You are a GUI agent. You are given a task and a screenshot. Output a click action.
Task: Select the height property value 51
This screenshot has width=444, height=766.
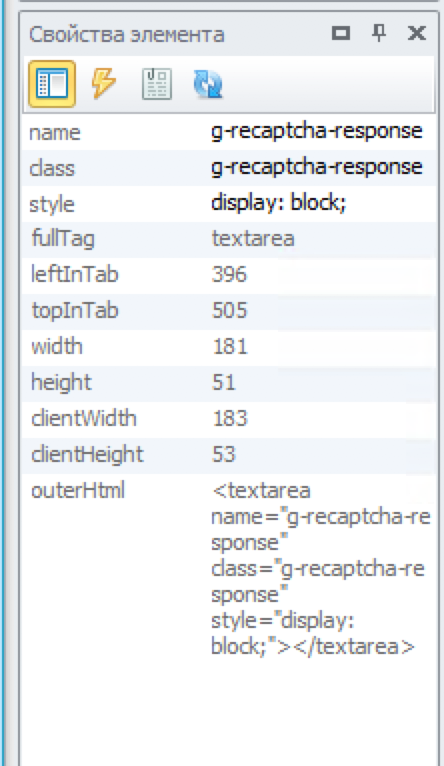pos(224,383)
